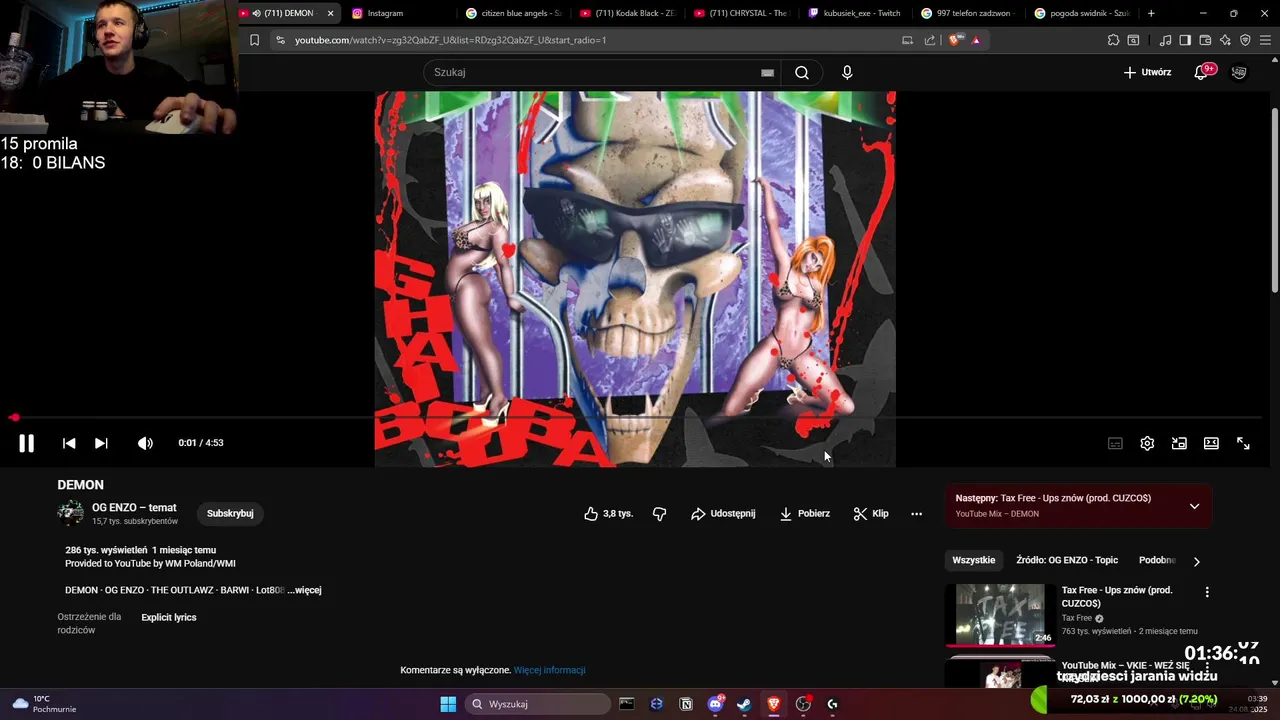Image resolution: width=1280 pixels, height=720 pixels.
Task: Switch to the pogoda swidnik tab
Action: [x=1083, y=13]
